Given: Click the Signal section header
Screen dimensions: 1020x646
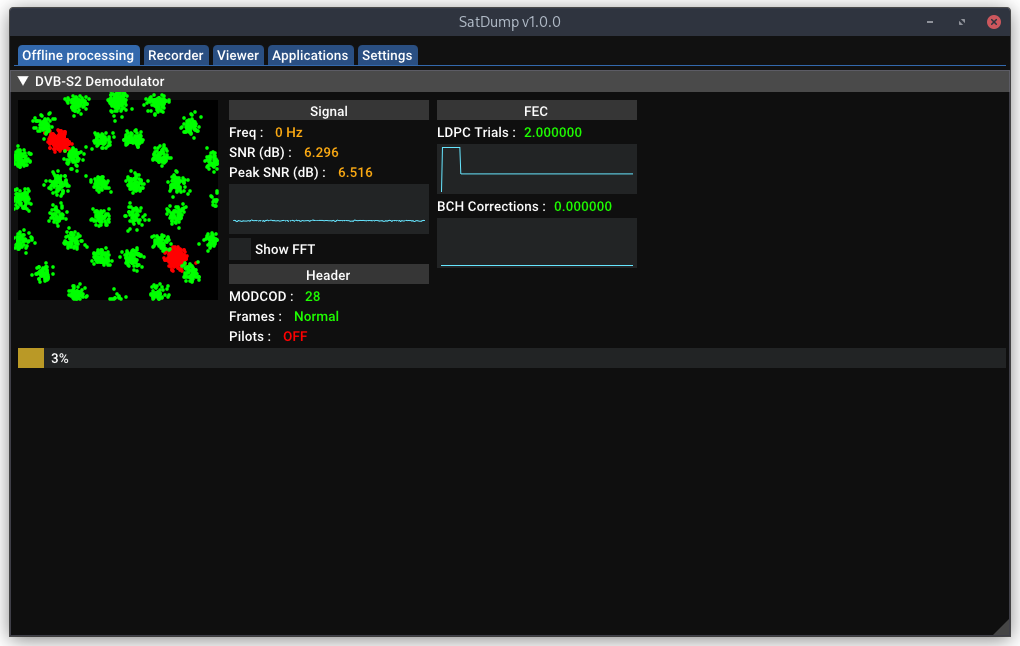Looking at the screenshot, I should pos(329,111).
